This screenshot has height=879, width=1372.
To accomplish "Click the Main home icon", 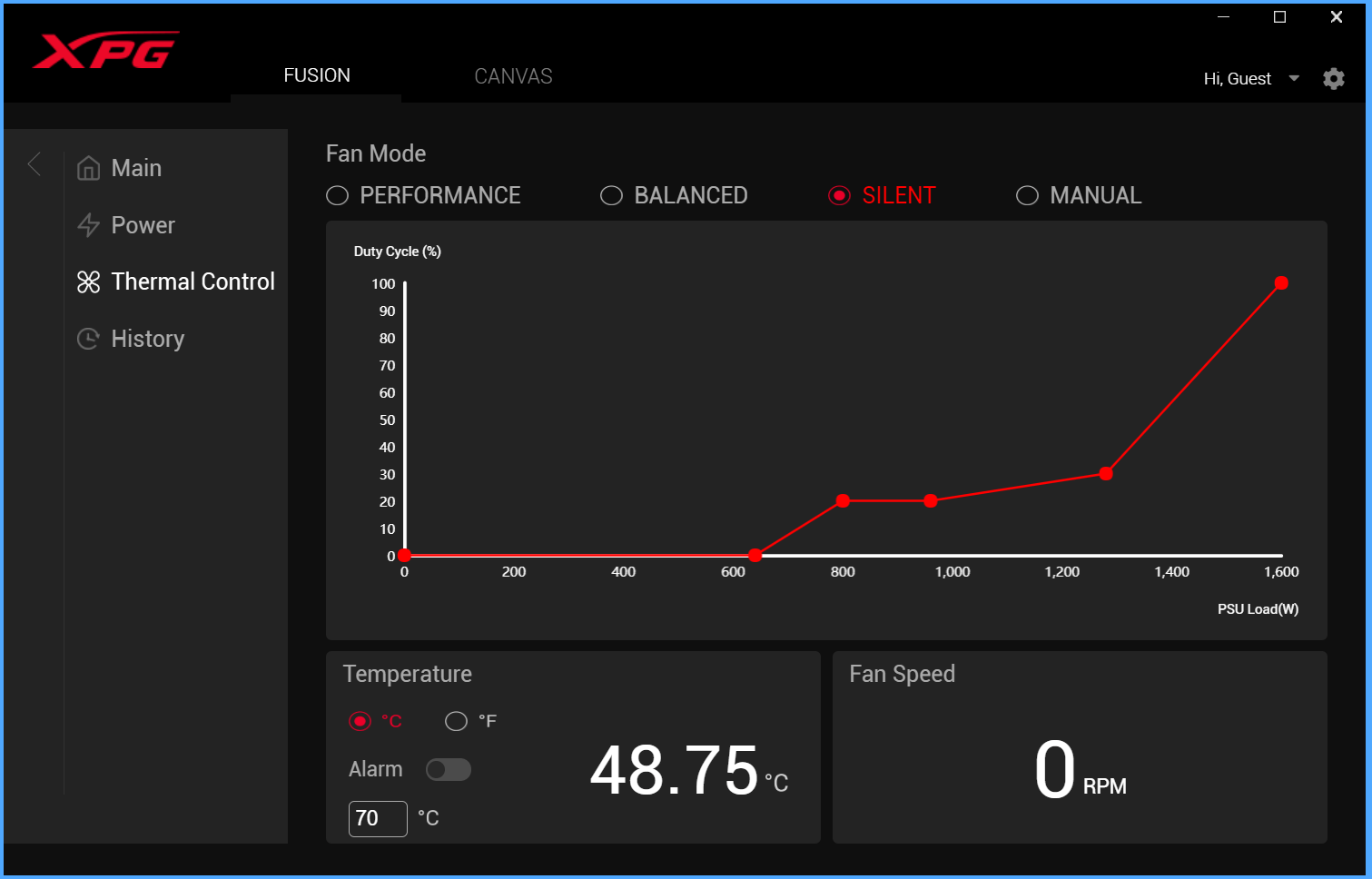I will (88, 168).
